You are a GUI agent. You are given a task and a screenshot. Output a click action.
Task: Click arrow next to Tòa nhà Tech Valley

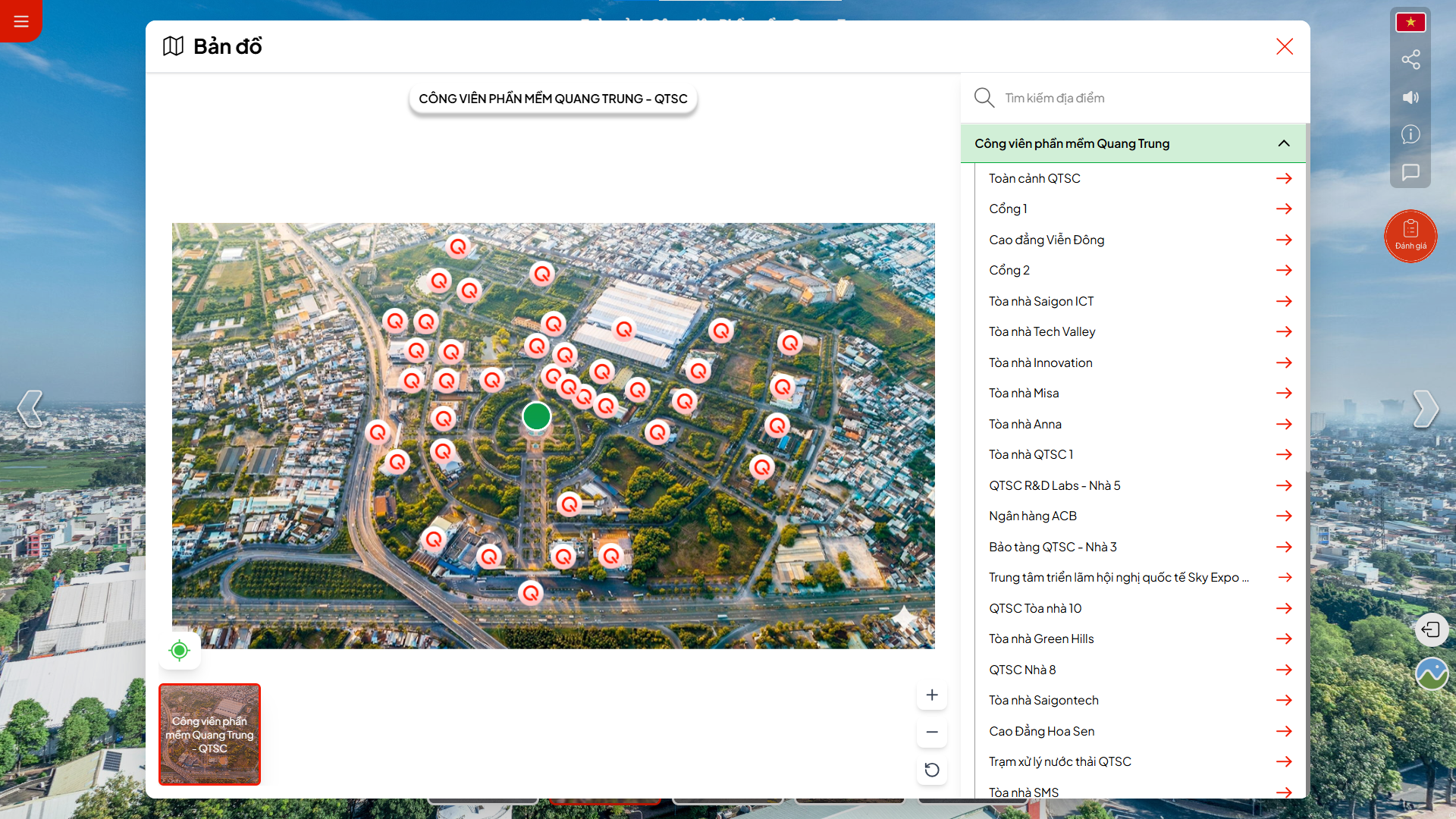tap(1284, 331)
